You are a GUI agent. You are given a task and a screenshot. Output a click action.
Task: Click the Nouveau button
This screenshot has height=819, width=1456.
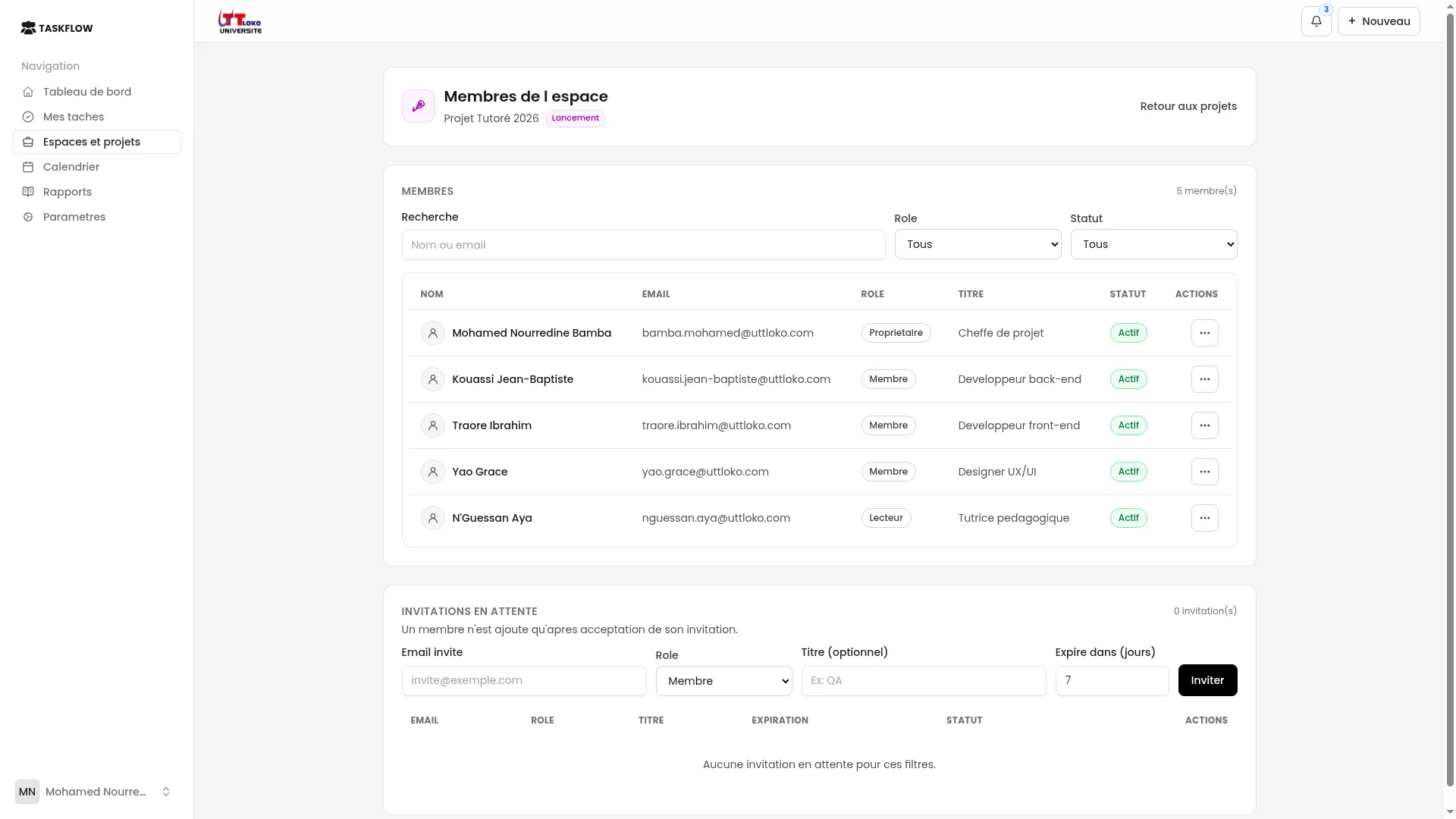pos(1379,21)
